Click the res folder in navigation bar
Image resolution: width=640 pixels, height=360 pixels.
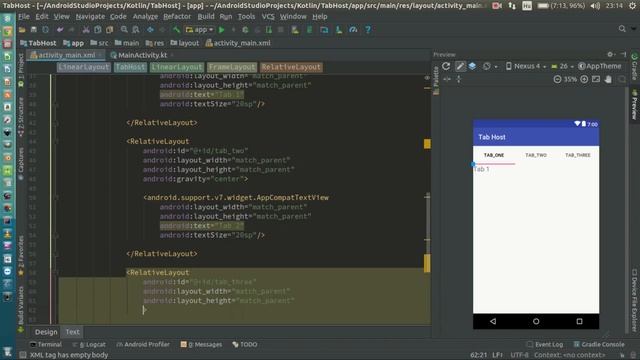click(155, 43)
